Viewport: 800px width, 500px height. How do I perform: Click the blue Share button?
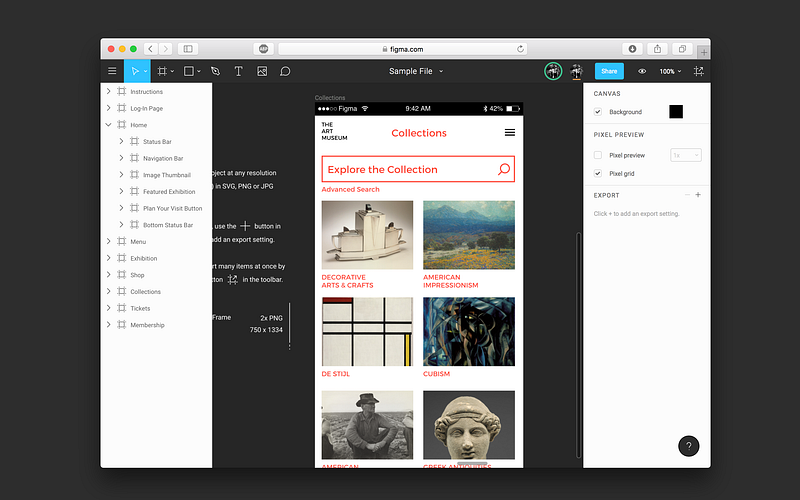pyautogui.click(x=609, y=71)
